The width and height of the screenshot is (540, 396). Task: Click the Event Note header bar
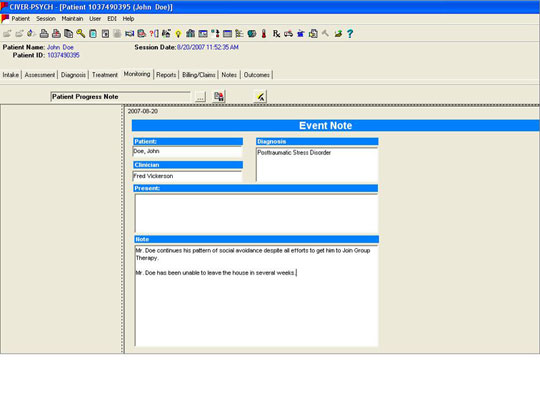(335, 126)
